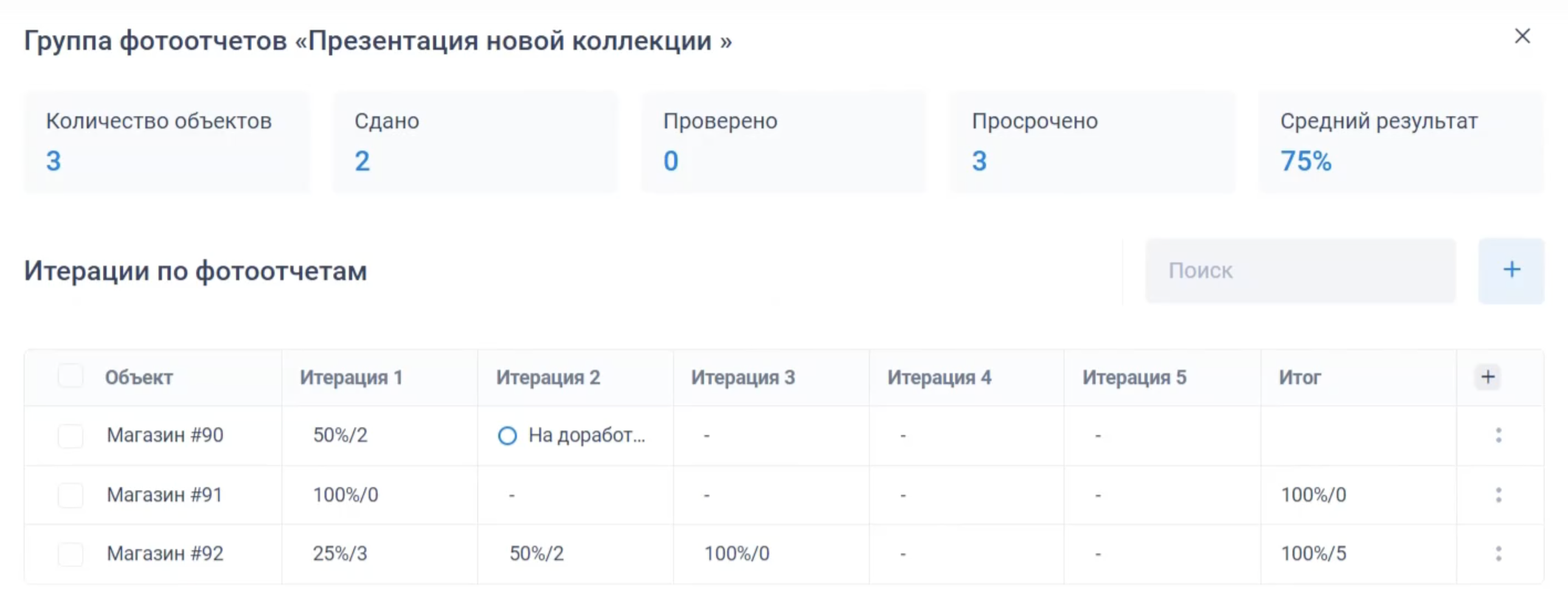Click the На доработке status circle icon
This screenshot has width=1568, height=614.
[x=507, y=435]
